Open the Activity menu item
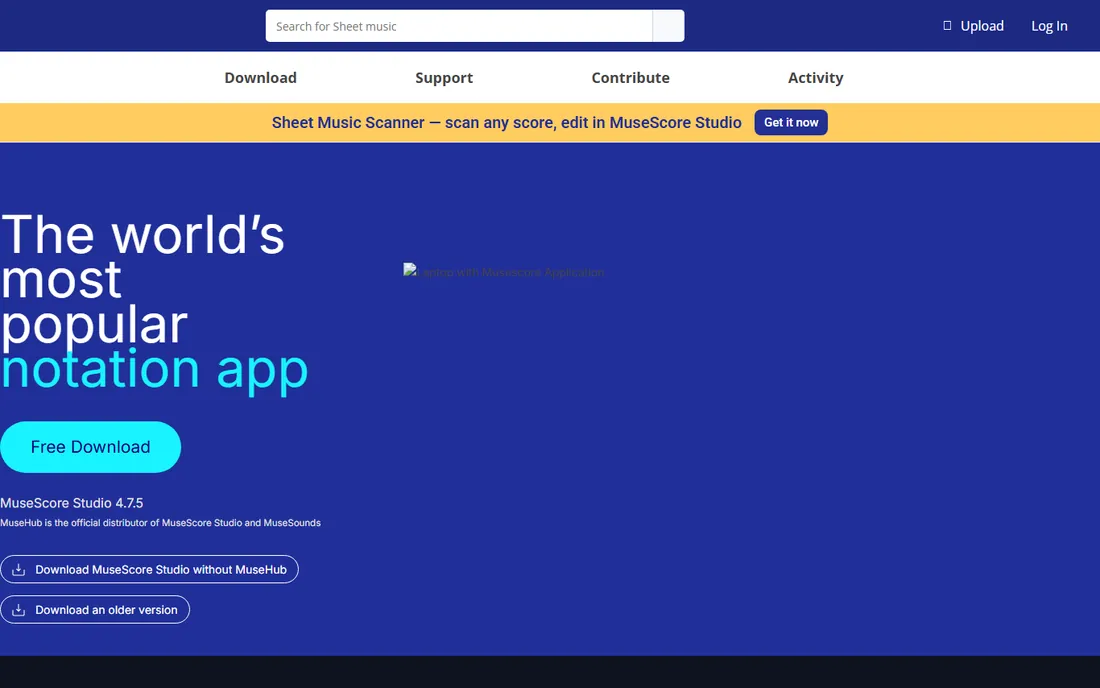 tap(815, 78)
